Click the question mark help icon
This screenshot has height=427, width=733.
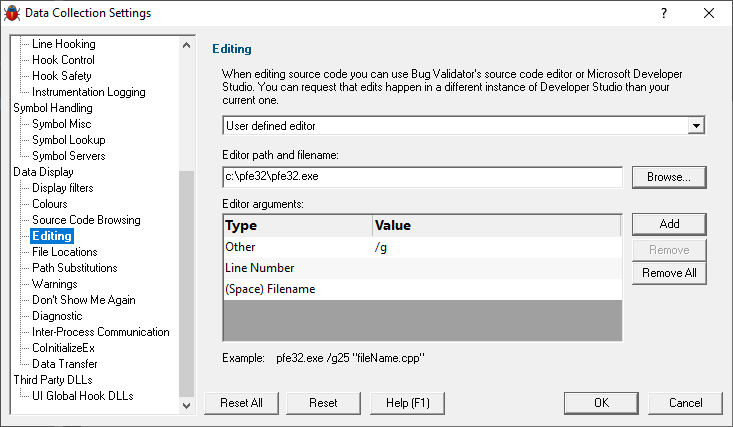tap(664, 13)
